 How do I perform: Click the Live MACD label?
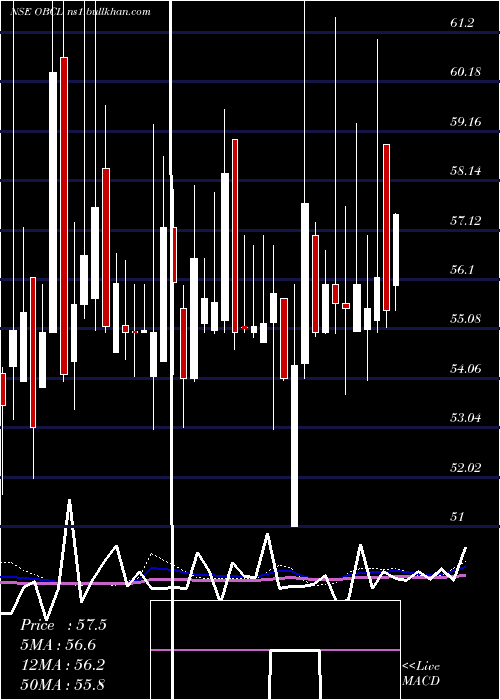click(421, 674)
